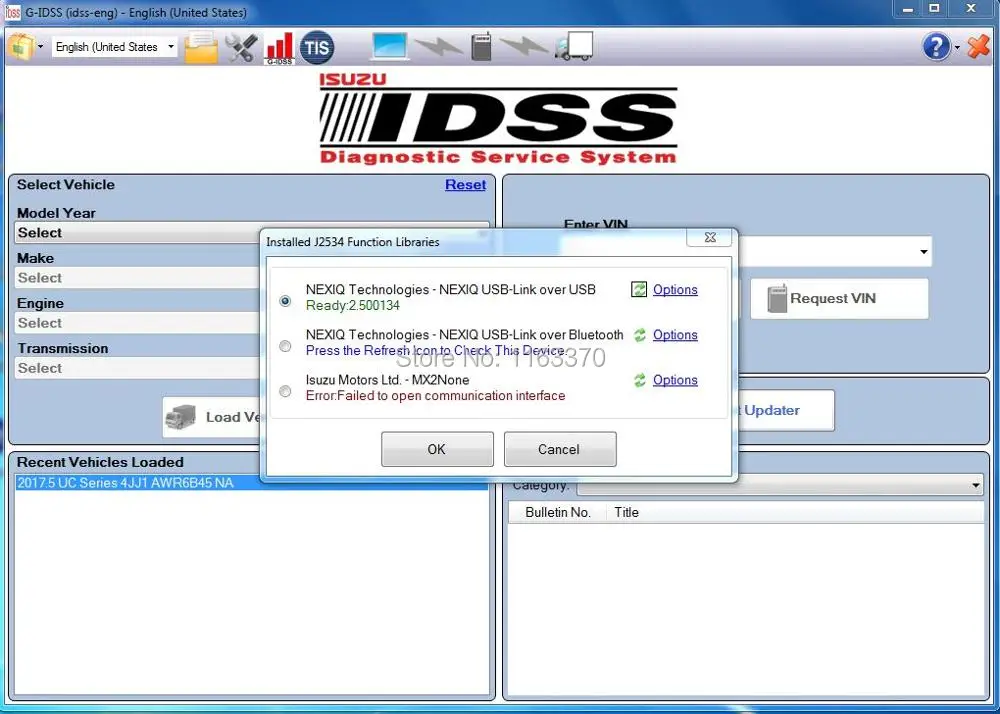
Task: Select the handheld interface device icon
Action: click(x=482, y=46)
